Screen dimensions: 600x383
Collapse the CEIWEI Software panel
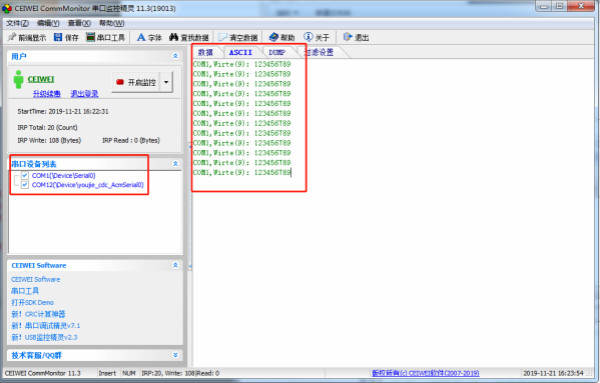(175, 265)
